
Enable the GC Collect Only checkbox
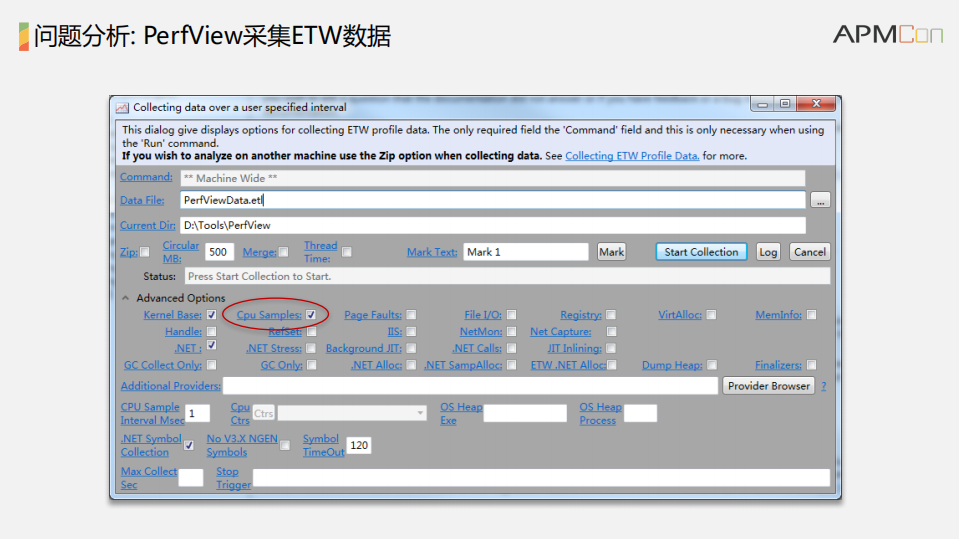(x=212, y=365)
